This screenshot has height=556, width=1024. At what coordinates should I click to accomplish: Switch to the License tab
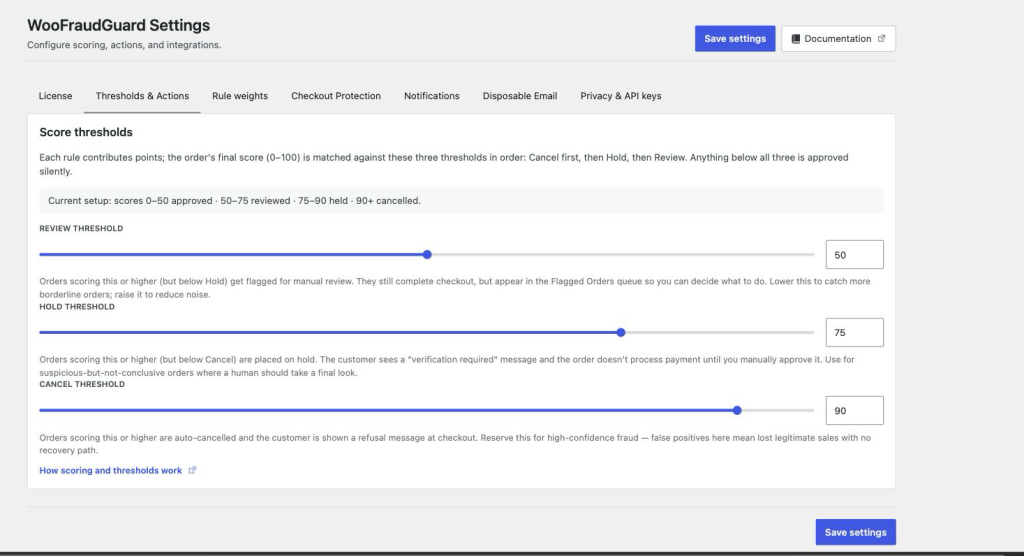click(x=56, y=96)
